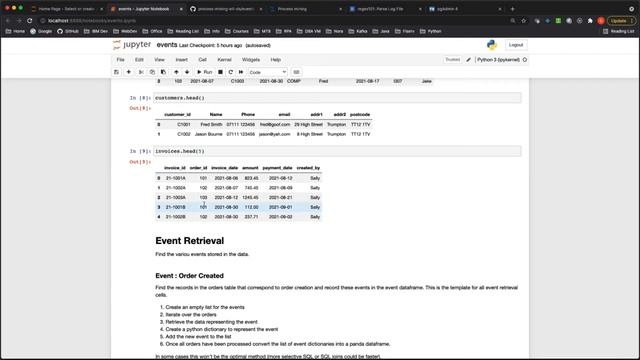The height and width of the screenshot is (360, 640).
Task: Click the Last Checkpoint text
Action: (210, 45)
